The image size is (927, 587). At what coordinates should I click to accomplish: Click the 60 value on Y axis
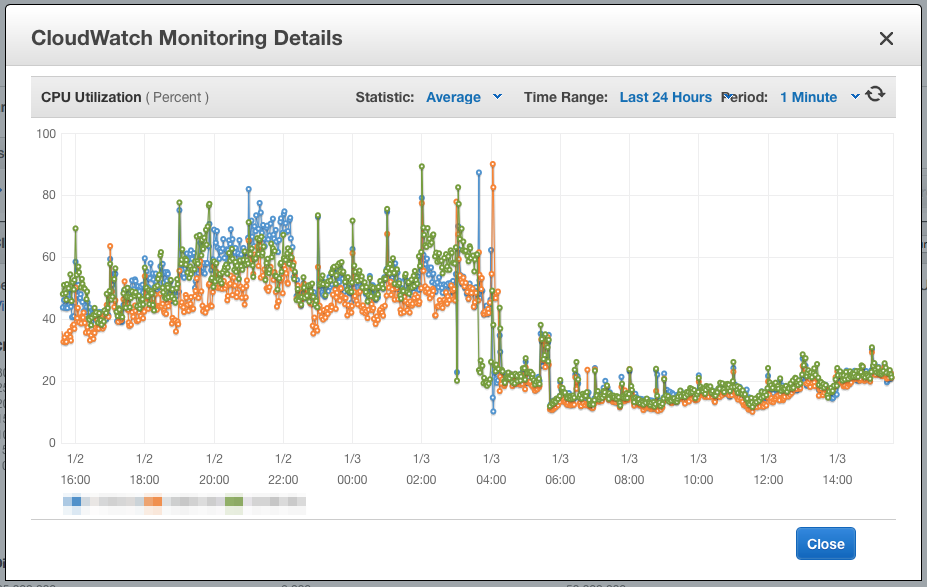49,257
